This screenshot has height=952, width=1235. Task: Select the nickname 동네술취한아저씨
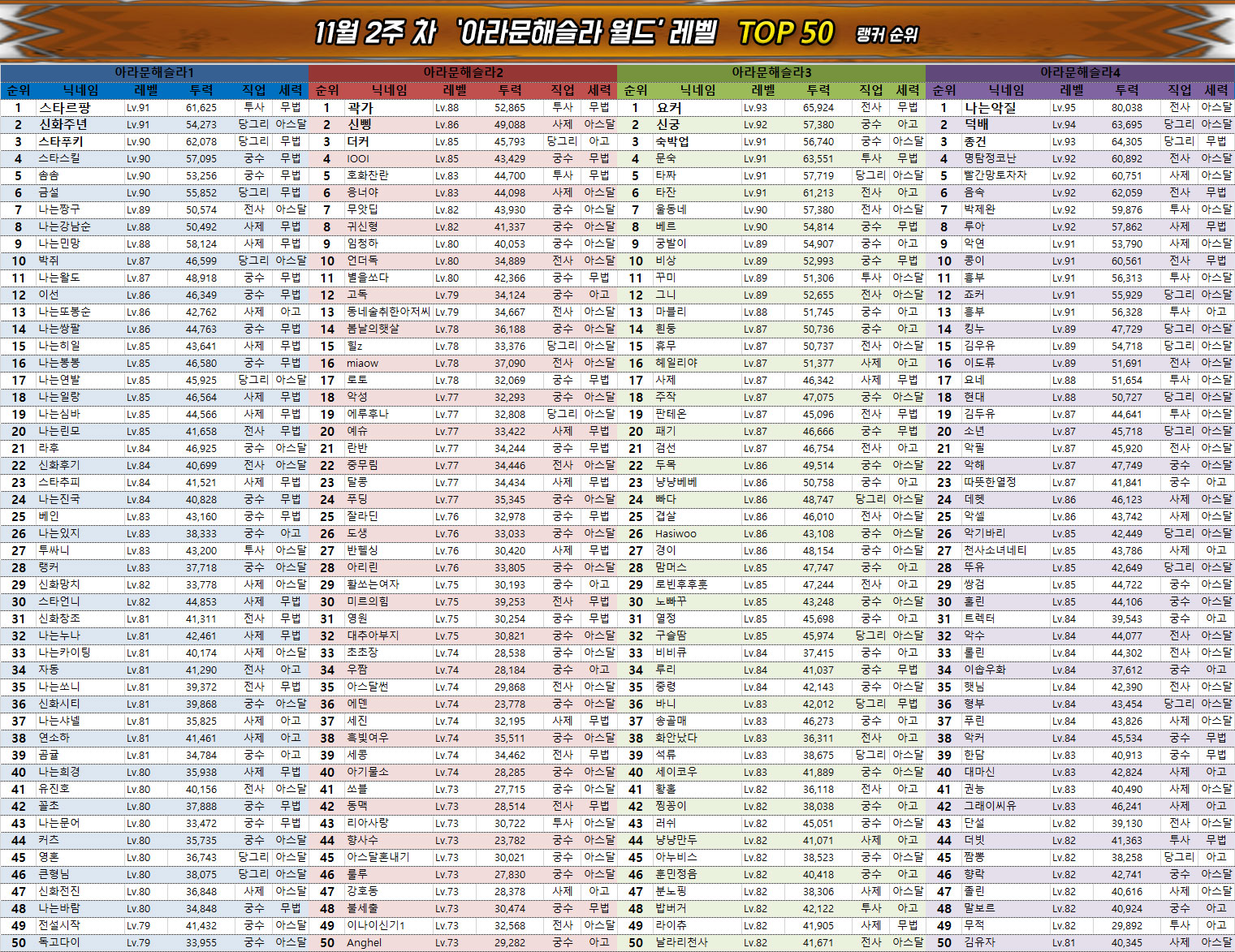coord(388,312)
